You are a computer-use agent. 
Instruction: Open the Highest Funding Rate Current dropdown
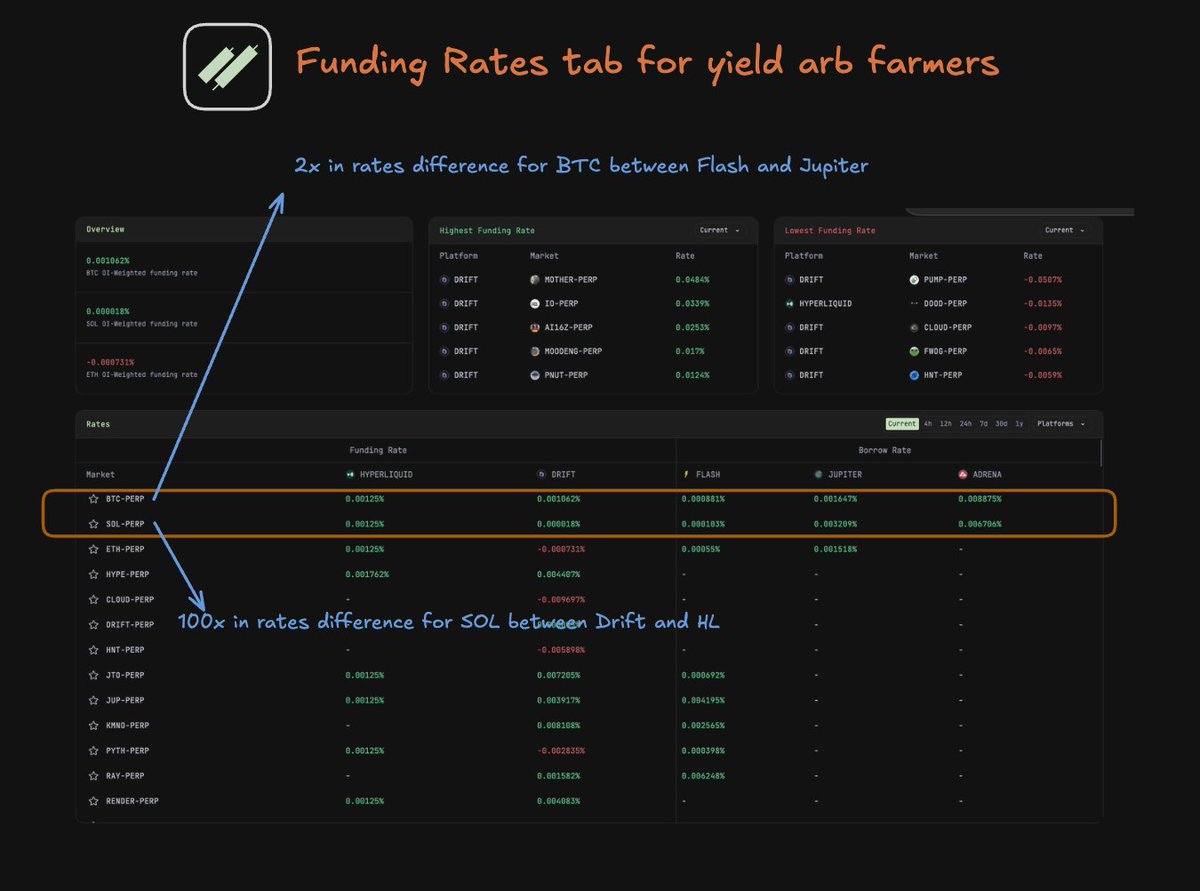(x=720, y=230)
